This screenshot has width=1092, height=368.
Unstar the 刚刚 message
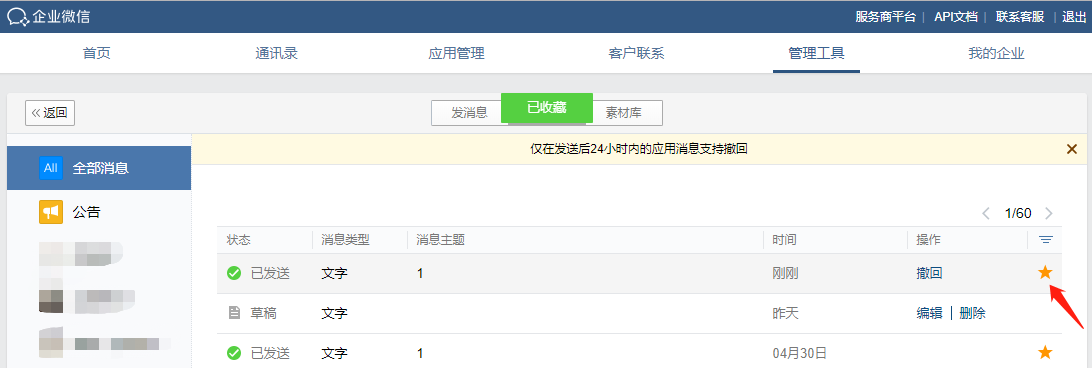1045,273
